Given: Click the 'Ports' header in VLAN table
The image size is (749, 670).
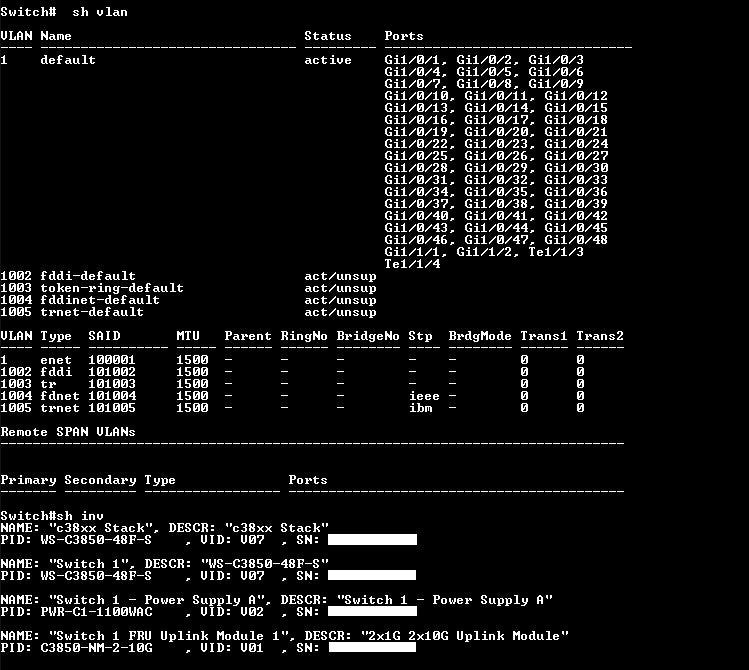Looking at the screenshot, I should pyautogui.click(x=404, y=36).
